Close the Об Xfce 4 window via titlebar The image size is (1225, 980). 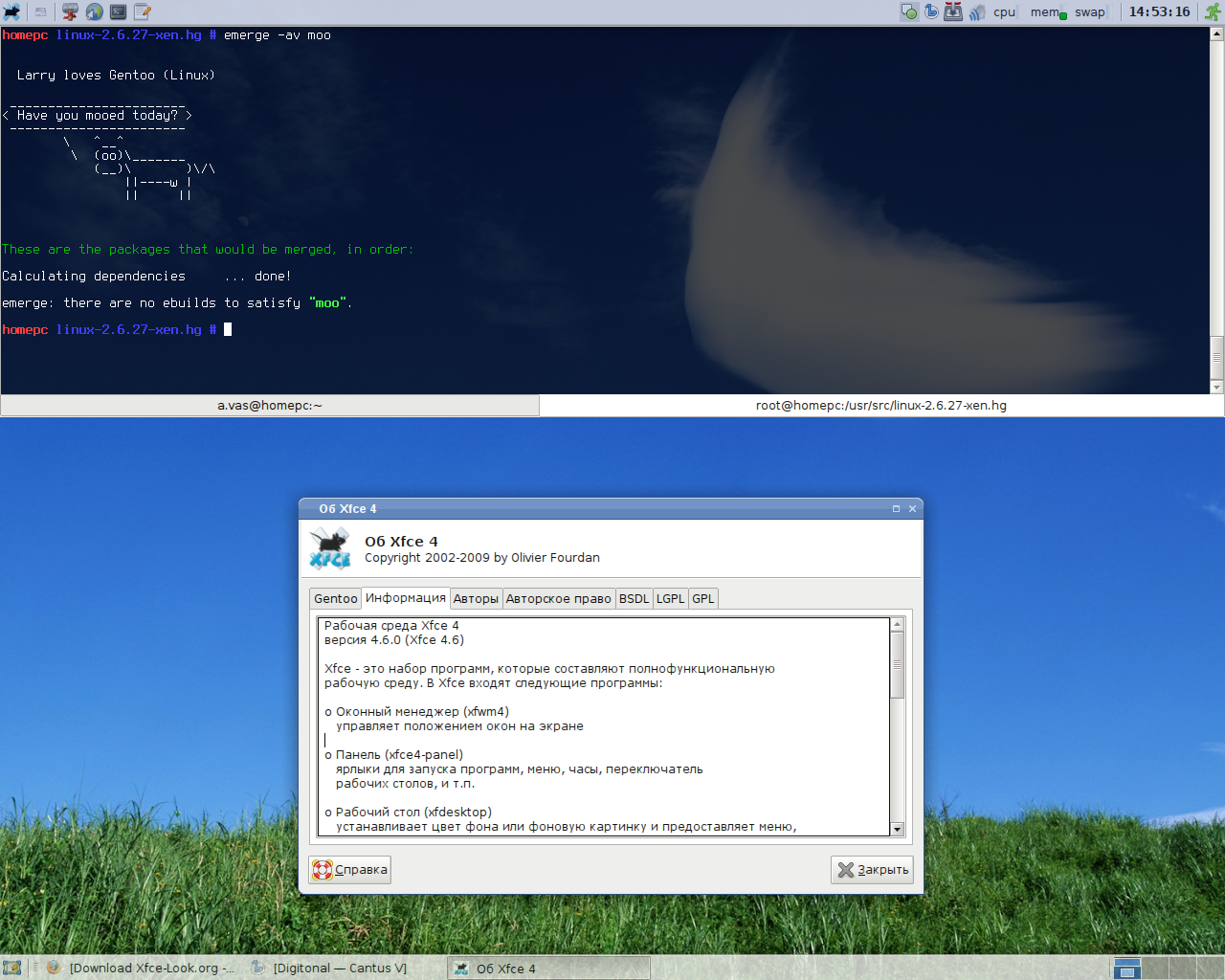pyautogui.click(x=912, y=509)
